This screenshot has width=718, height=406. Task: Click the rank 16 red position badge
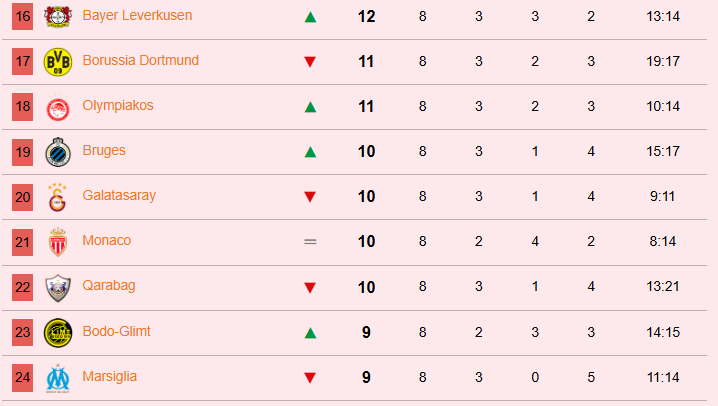pos(22,16)
